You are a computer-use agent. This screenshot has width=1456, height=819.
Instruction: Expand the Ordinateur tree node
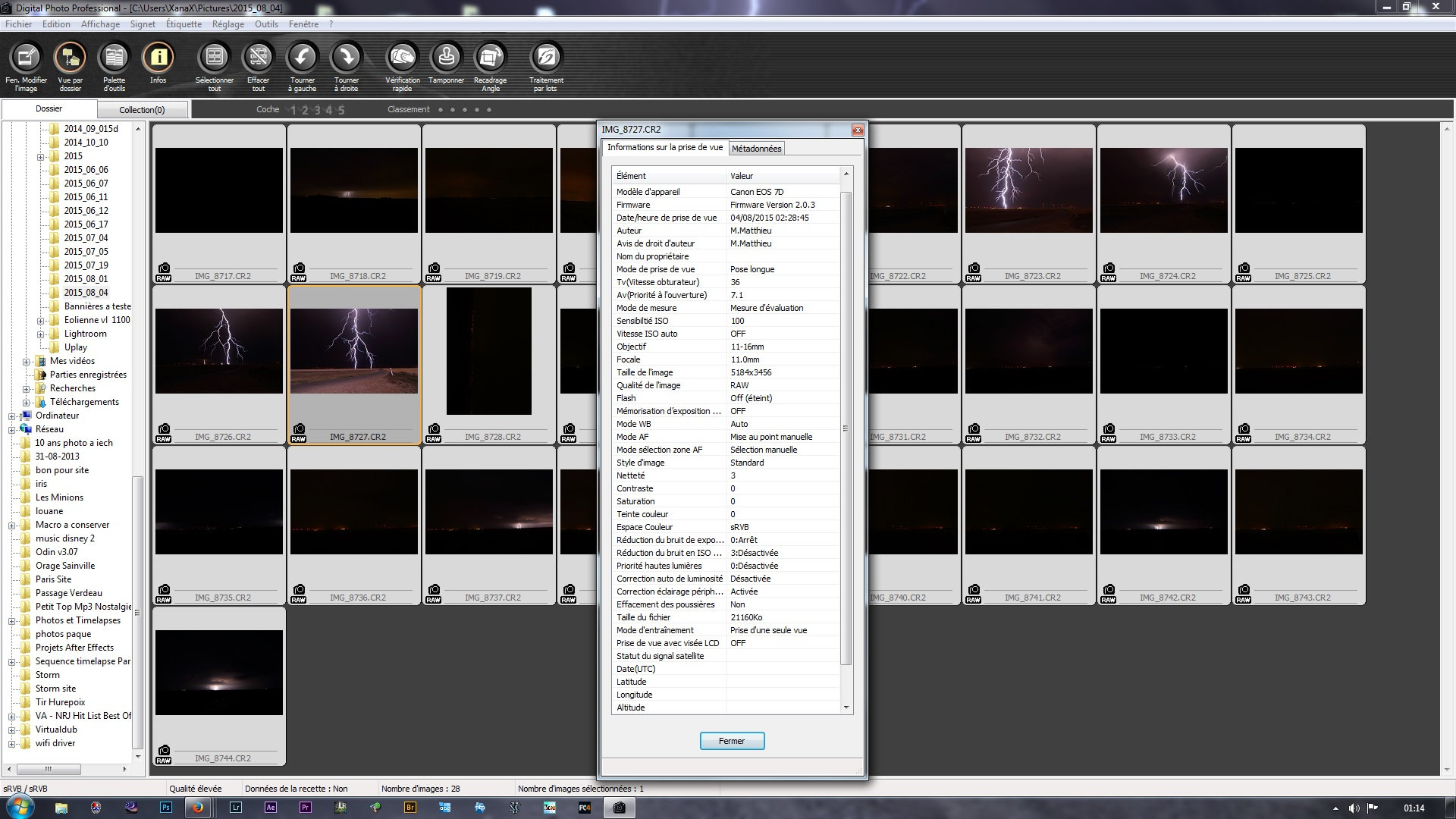[11, 416]
